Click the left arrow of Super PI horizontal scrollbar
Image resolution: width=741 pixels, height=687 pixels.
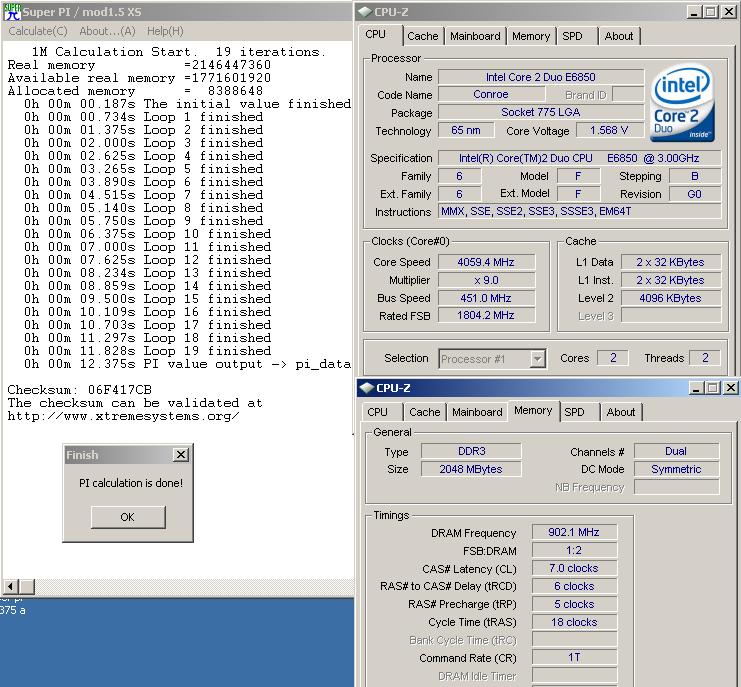(x=10, y=586)
